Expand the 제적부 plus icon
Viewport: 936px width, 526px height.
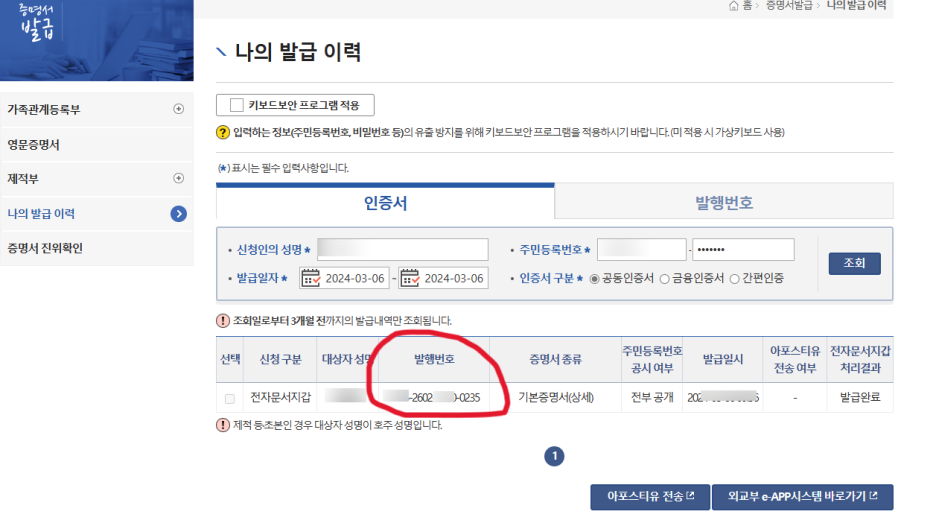[x=178, y=178]
